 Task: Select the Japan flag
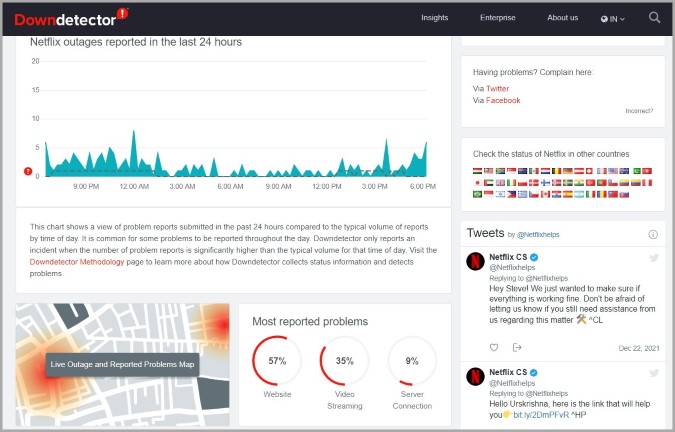point(477,183)
